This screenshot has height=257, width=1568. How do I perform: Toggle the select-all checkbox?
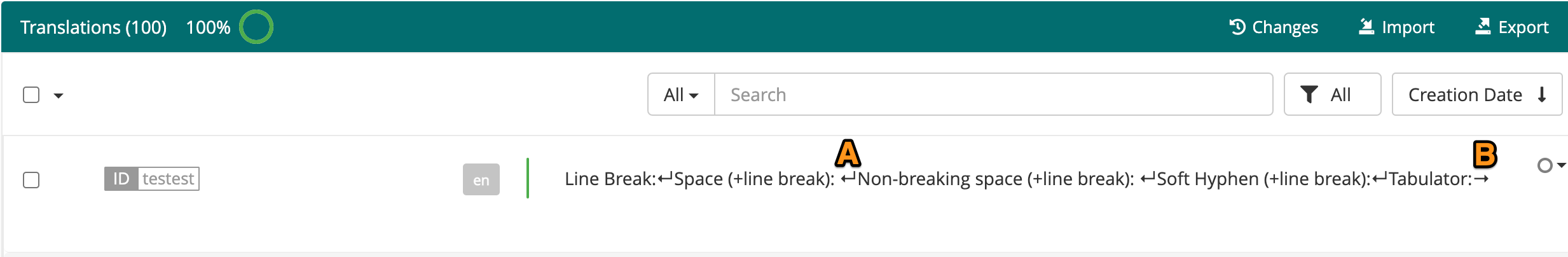pos(31,95)
